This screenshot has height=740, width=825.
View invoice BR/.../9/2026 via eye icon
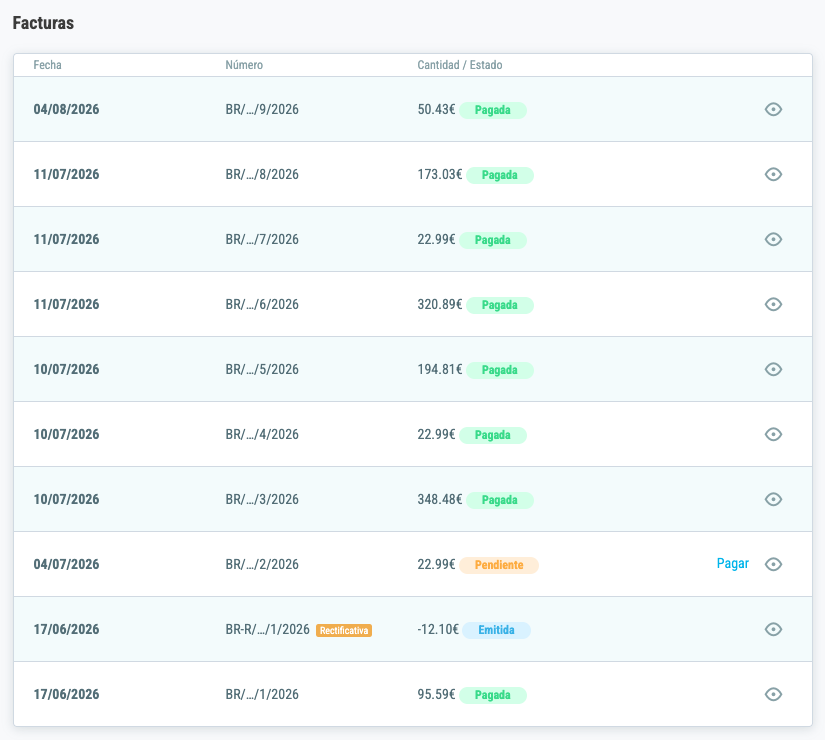(x=773, y=109)
